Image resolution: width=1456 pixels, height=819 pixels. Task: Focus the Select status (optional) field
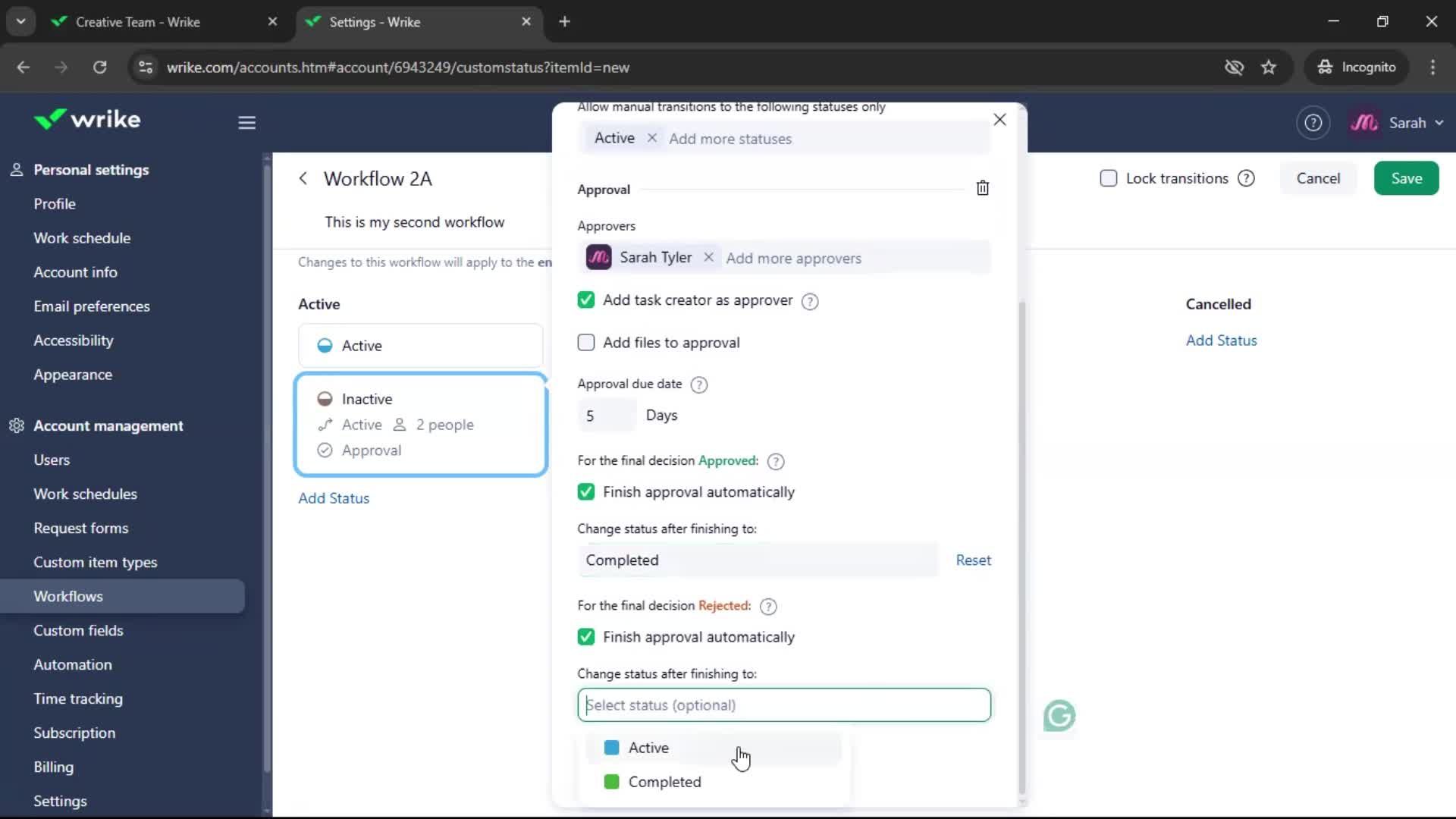(784, 705)
